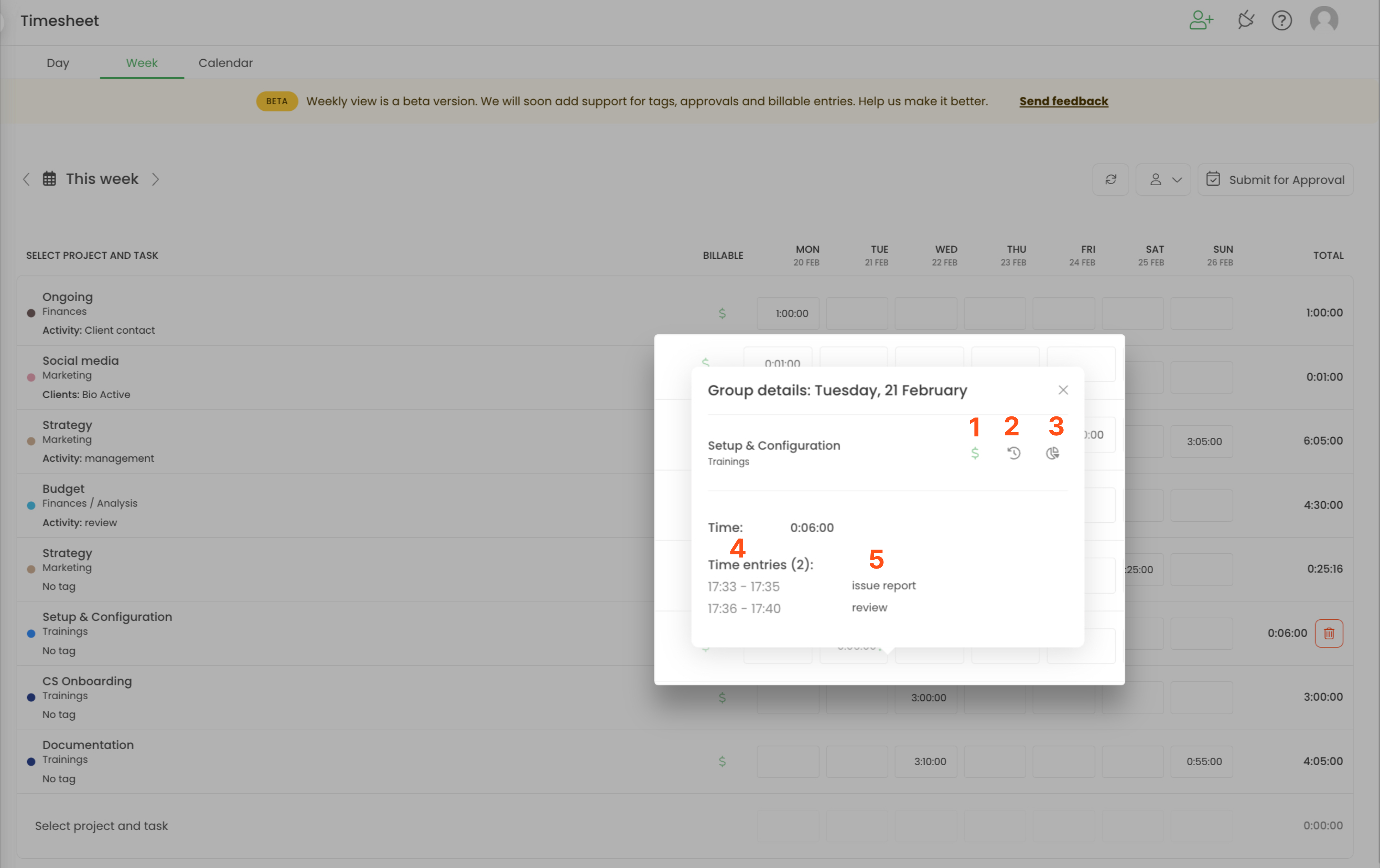
Task: Switch to the Calendar tab
Action: point(225,63)
